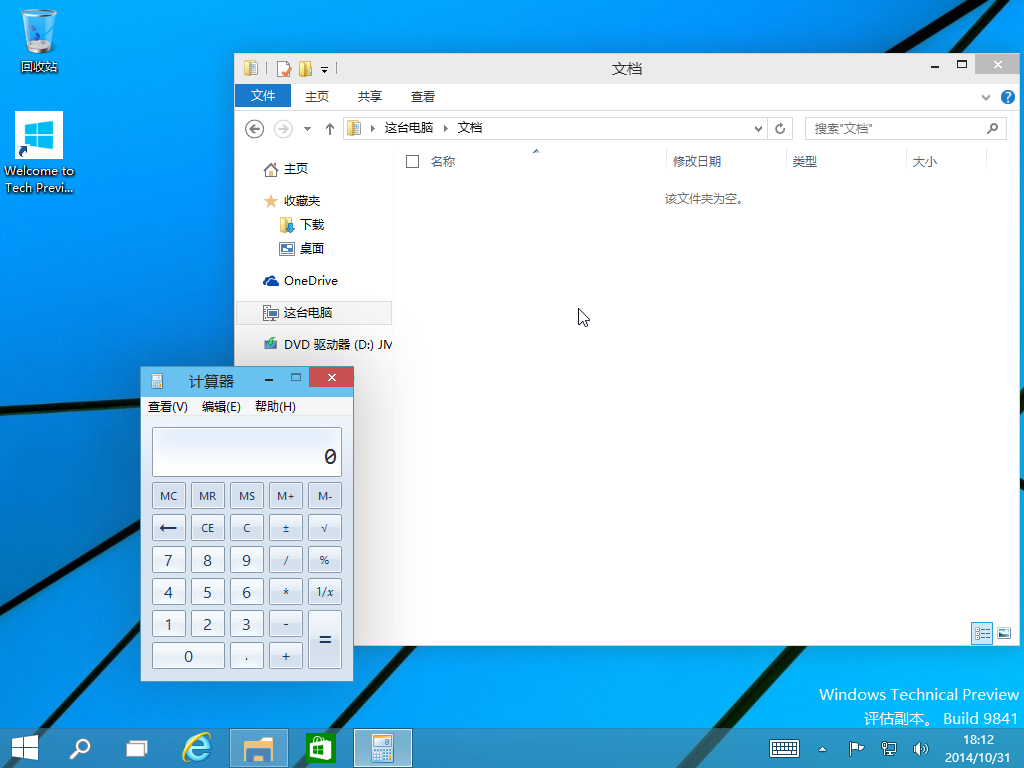
Task: Refresh the 文档 folder view
Action: tap(780, 129)
